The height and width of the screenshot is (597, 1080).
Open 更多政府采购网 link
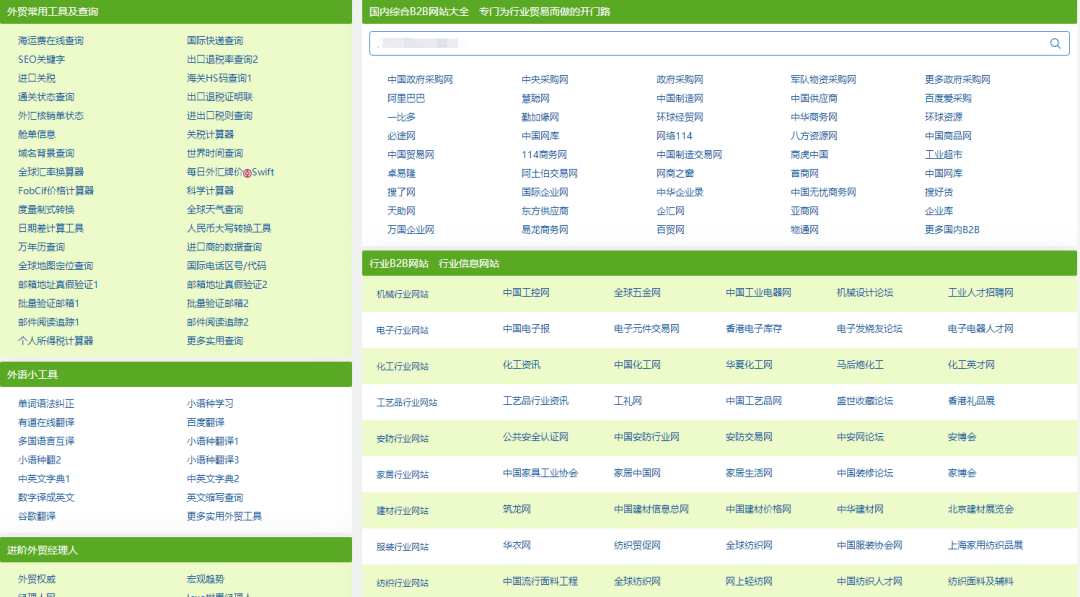click(x=957, y=80)
